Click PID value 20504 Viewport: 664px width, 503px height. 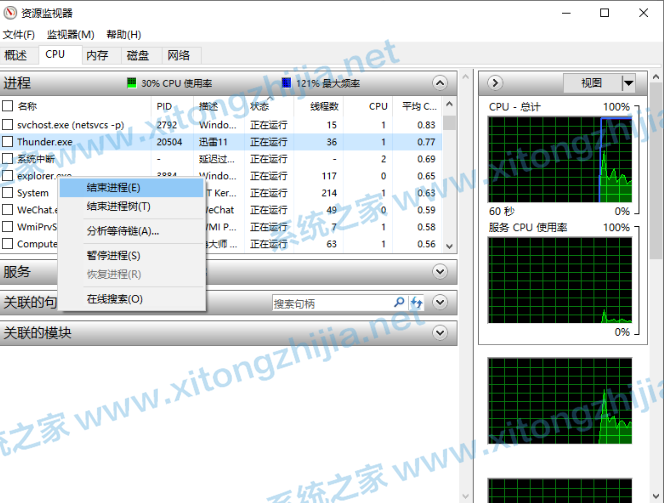[x=169, y=142]
